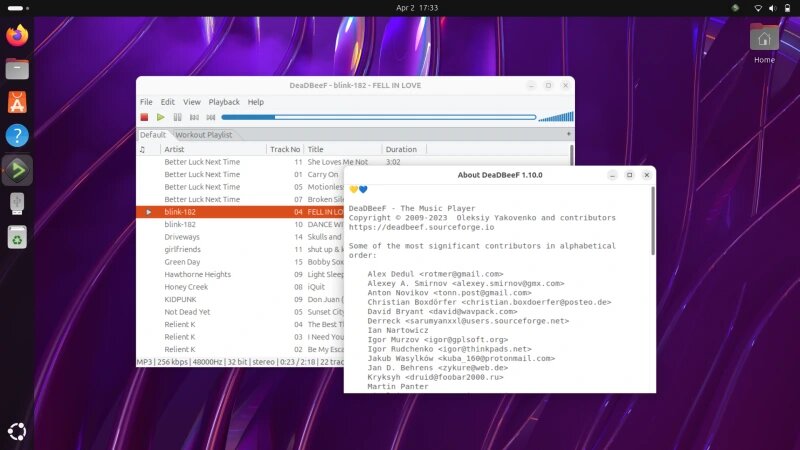Select Relient K track 02 row

[x=240, y=349]
